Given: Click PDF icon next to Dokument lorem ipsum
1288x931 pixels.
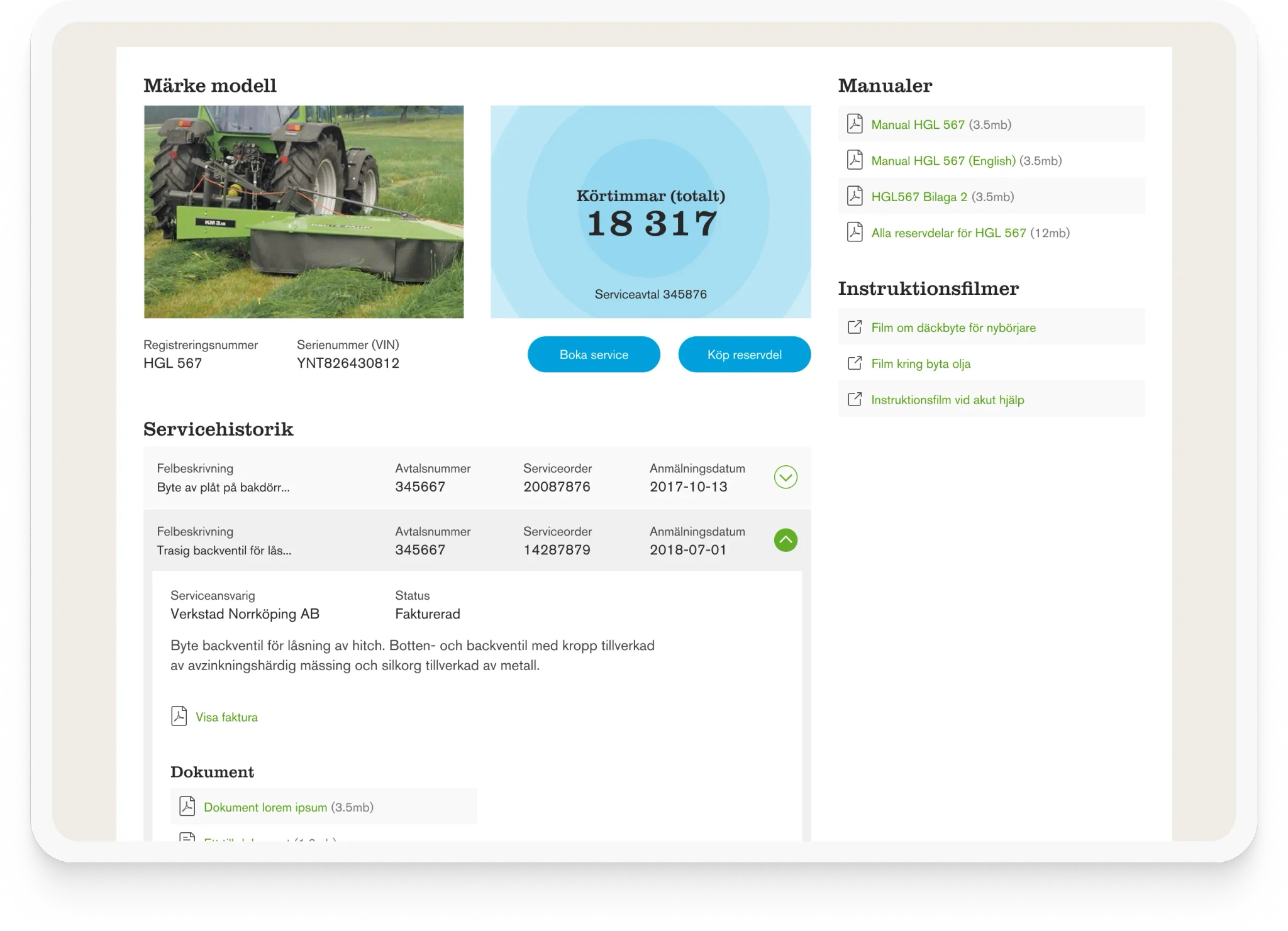Looking at the screenshot, I should [x=187, y=806].
